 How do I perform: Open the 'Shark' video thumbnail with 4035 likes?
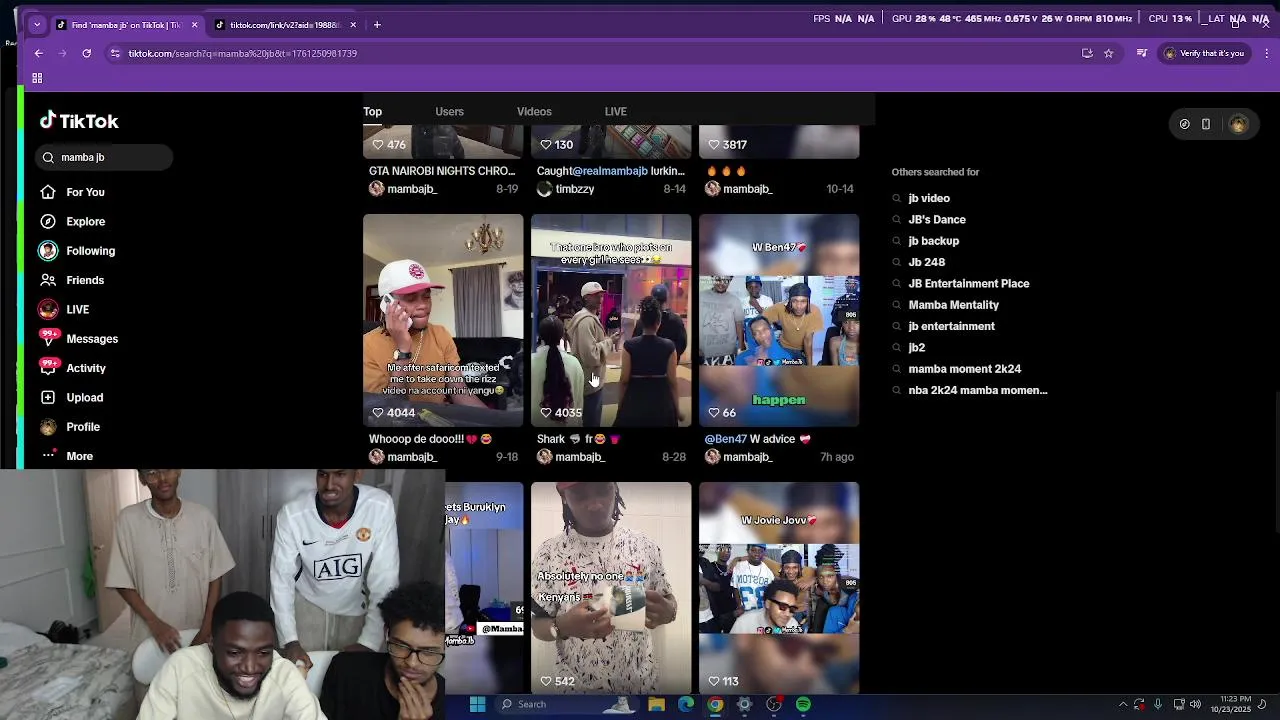point(611,320)
